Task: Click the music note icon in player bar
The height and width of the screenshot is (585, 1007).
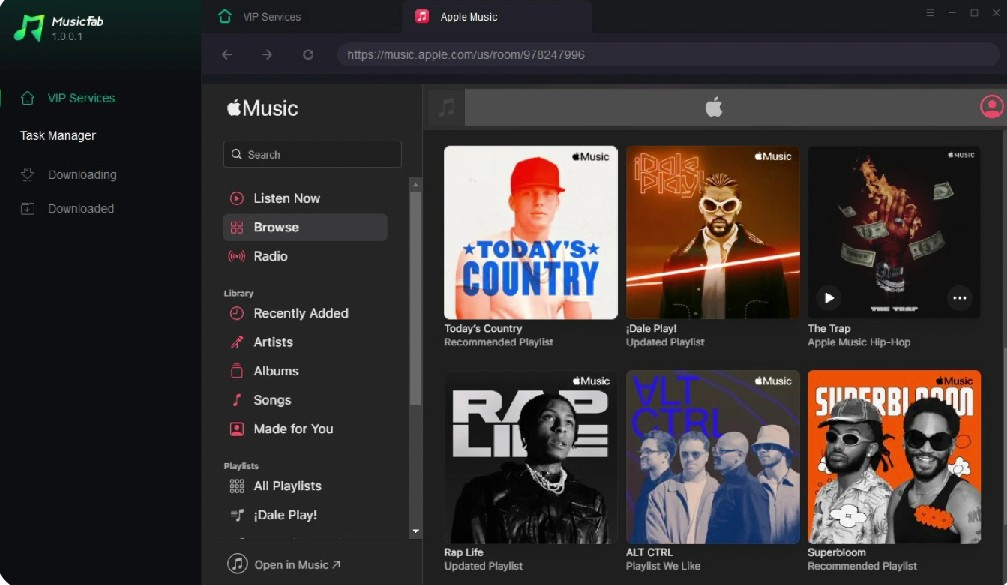Action: click(446, 107)
